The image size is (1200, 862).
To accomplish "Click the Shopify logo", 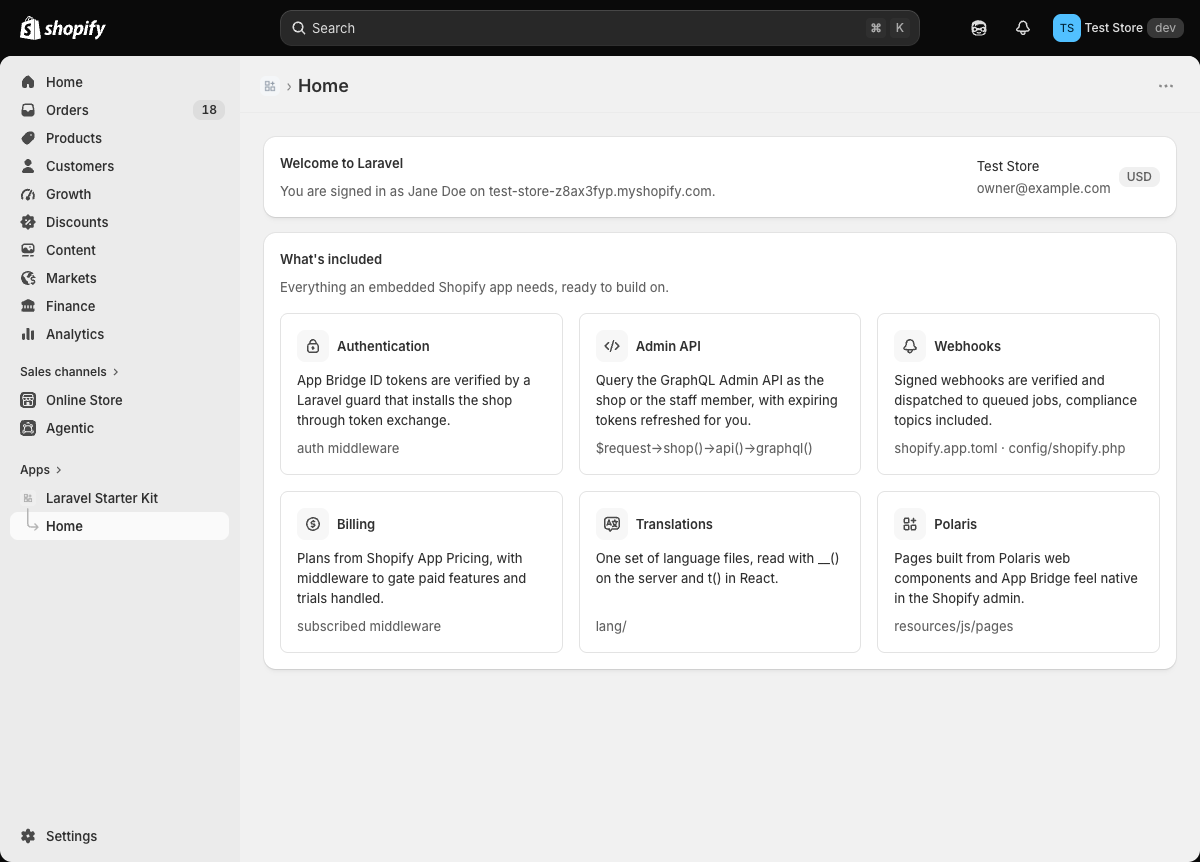I will click(62, 28).
